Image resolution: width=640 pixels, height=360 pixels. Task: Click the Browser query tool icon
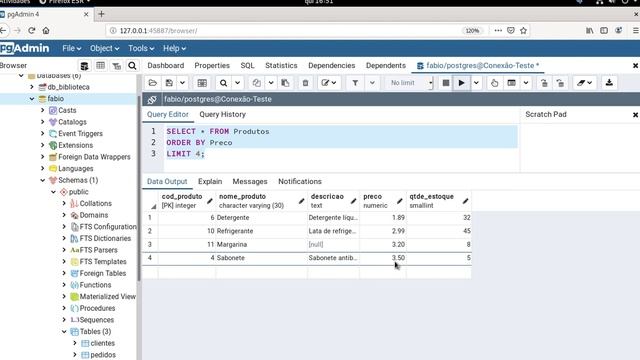point(84,66)
